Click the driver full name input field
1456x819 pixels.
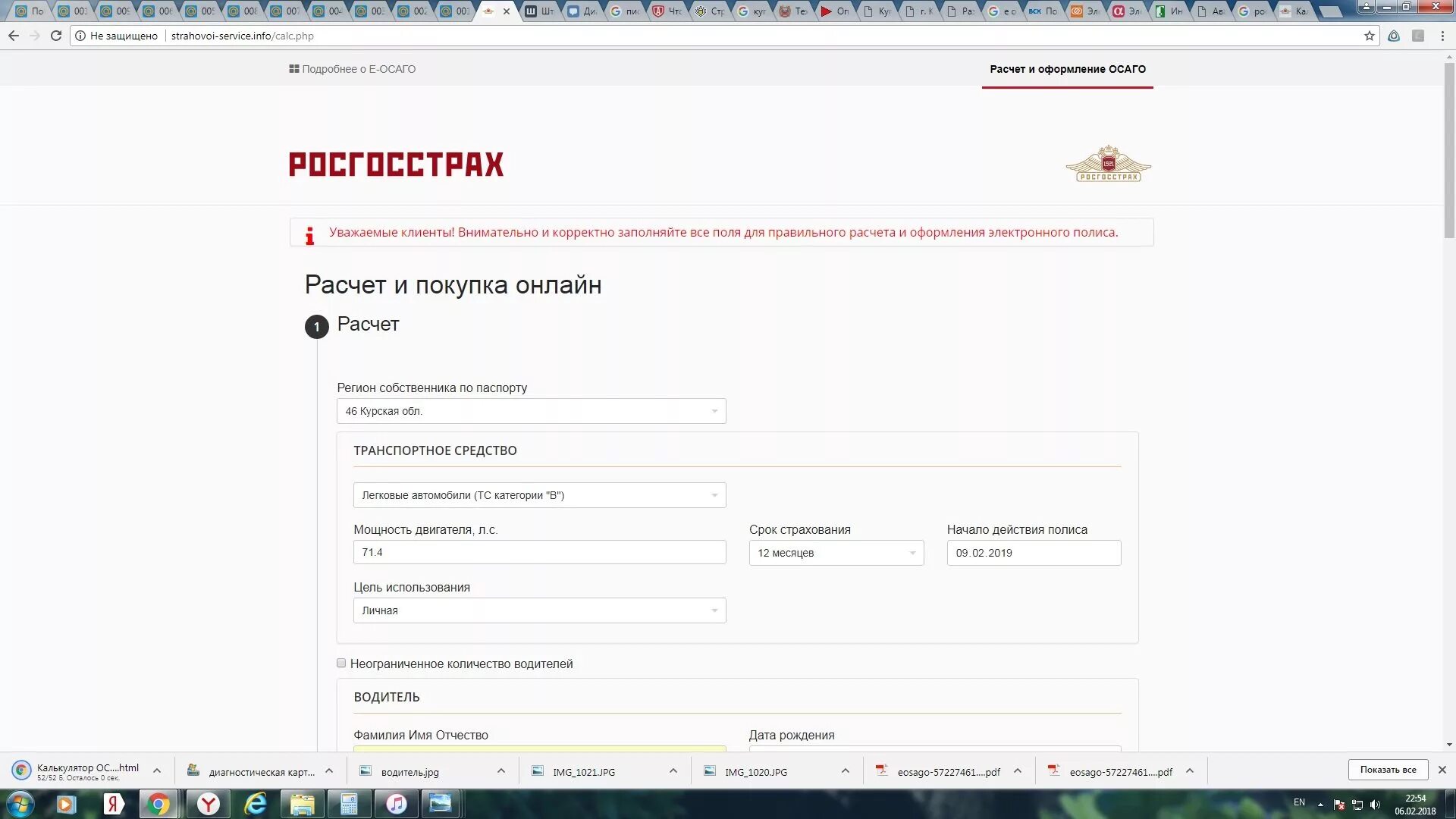point(539,748)
